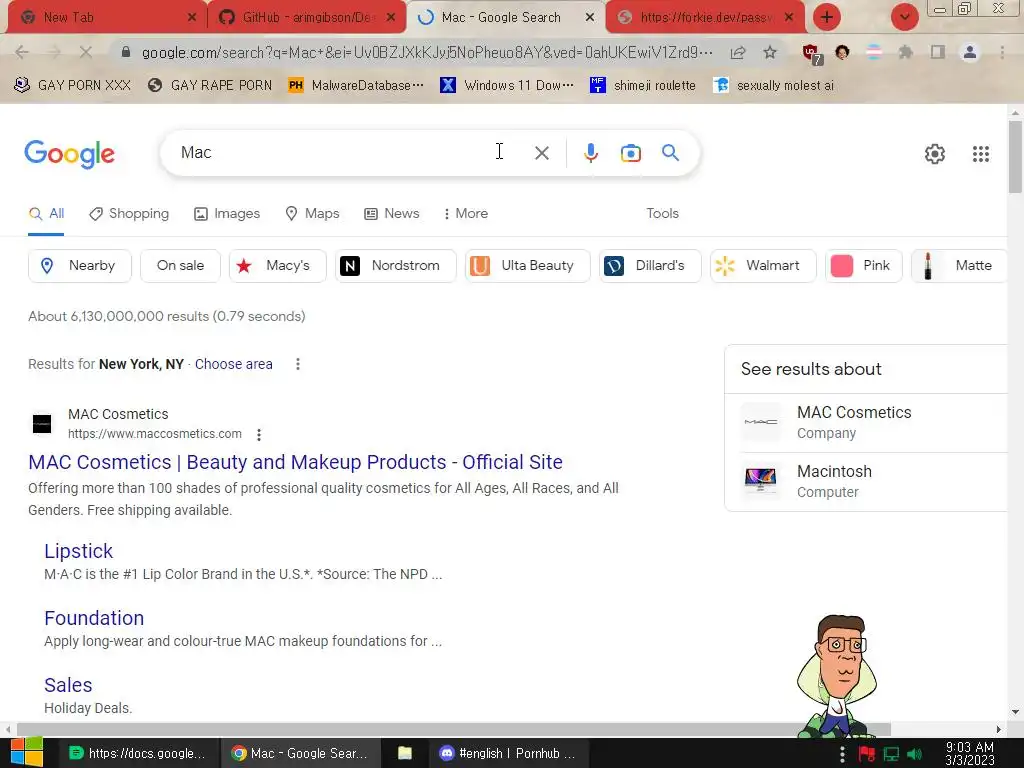Click the Walmart filter chip
The image size is (1024, 768).
[763, 266]
